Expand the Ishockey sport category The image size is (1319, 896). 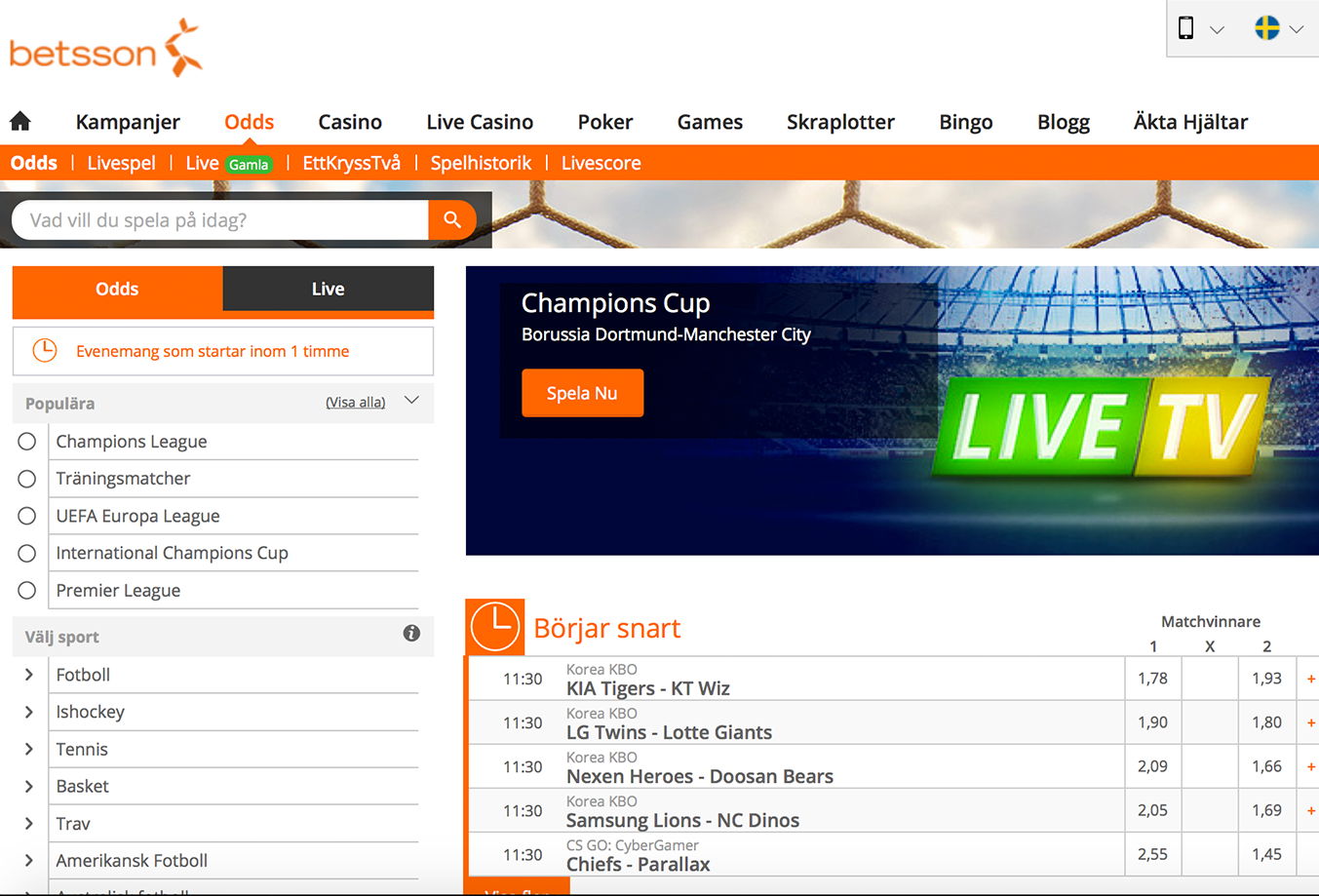click(x=29, y=712)
